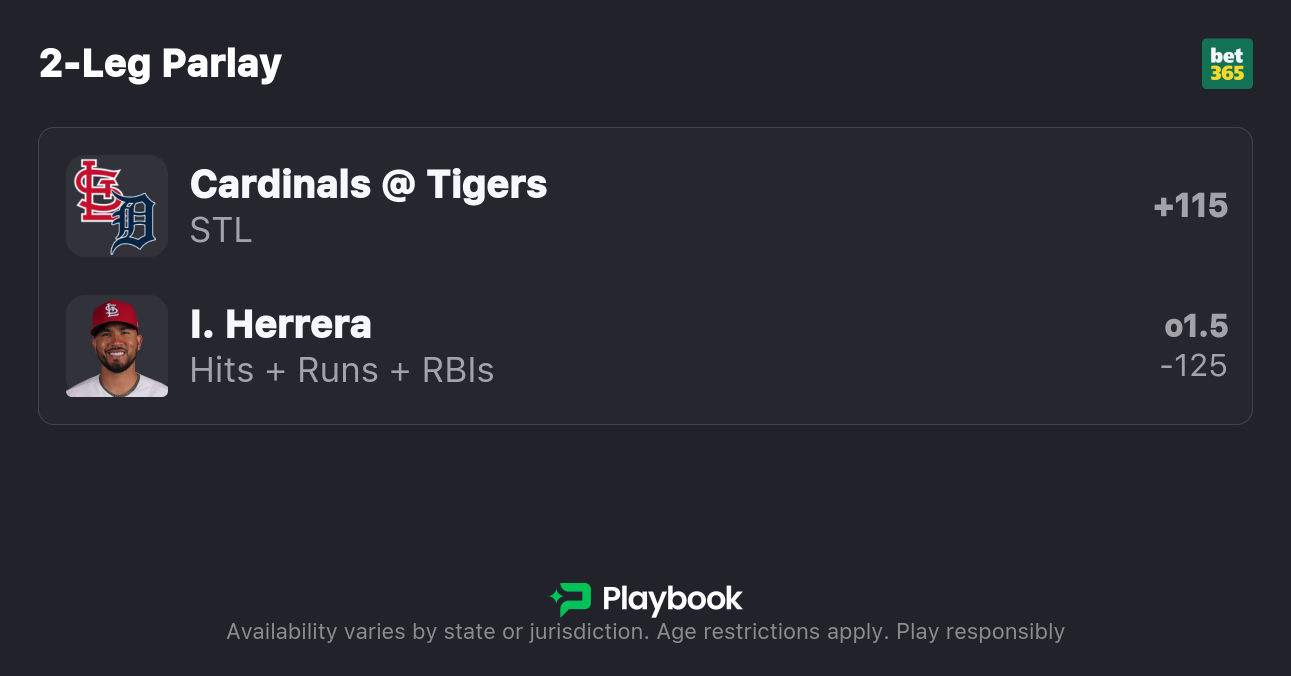Click the Age restrictions apply text
1291x676 pixels.
769,632
